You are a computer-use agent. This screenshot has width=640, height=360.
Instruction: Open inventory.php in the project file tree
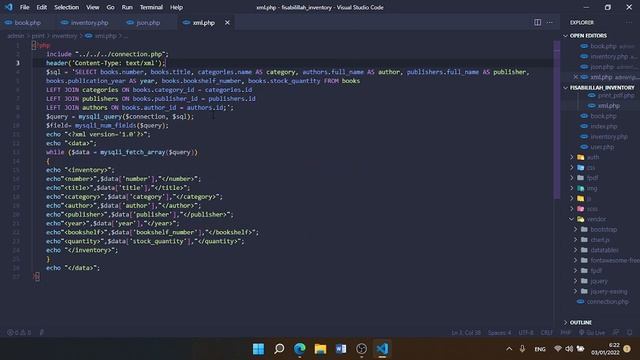[x=609, y=137]
